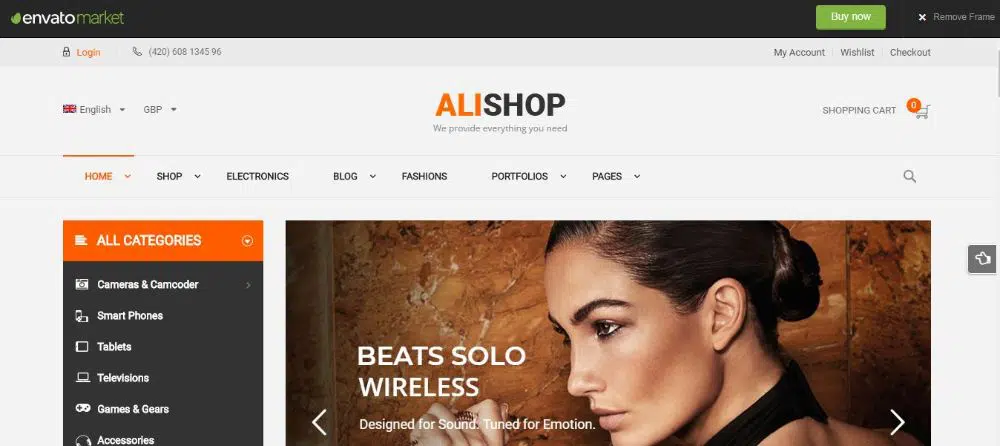The image size is (1000, 446).
Task: Open the shopping cart icon
Action: tap(922, 111)
